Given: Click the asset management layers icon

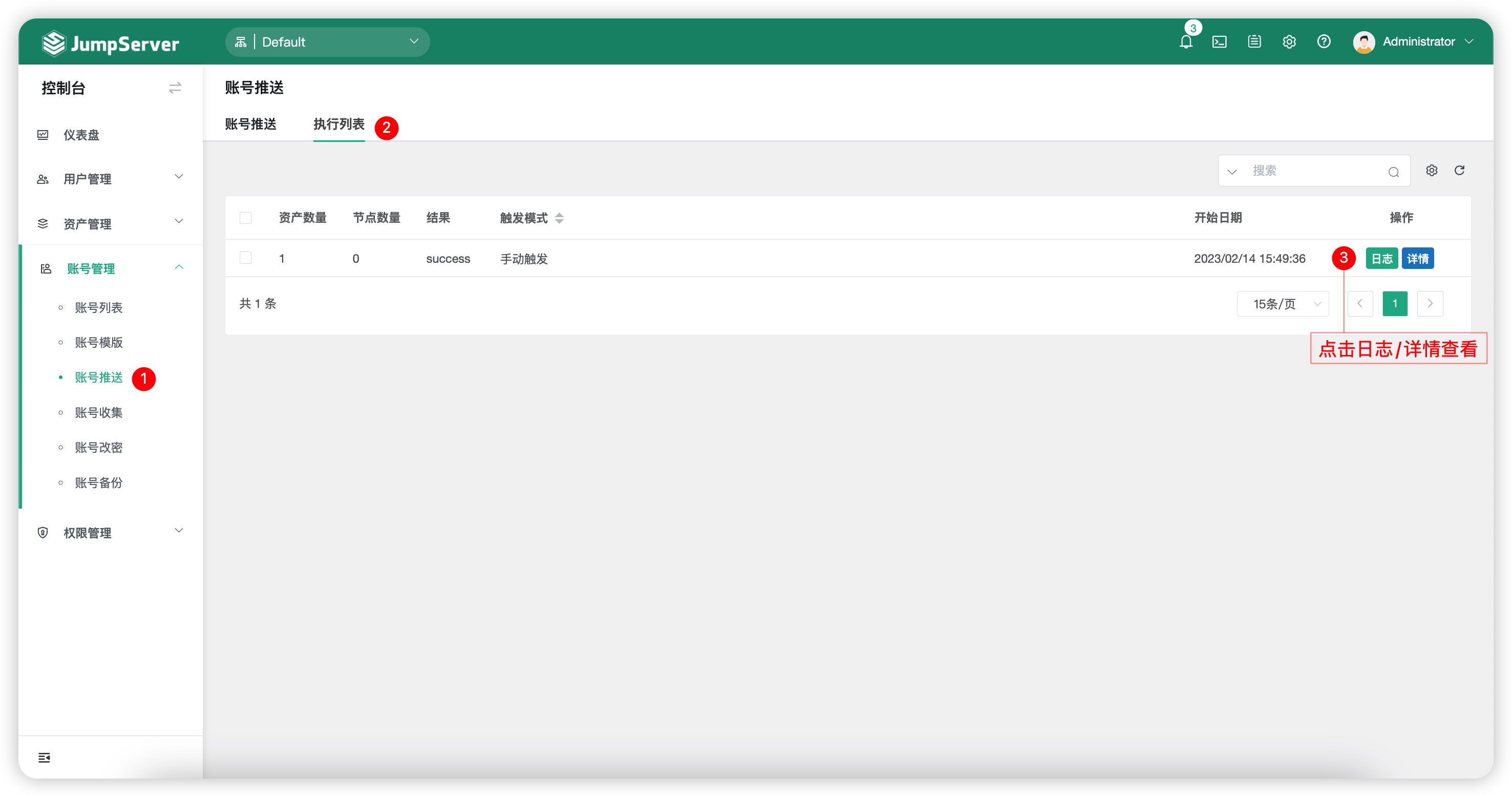Looking at the screenshot, I should click(x=43, y=224).
